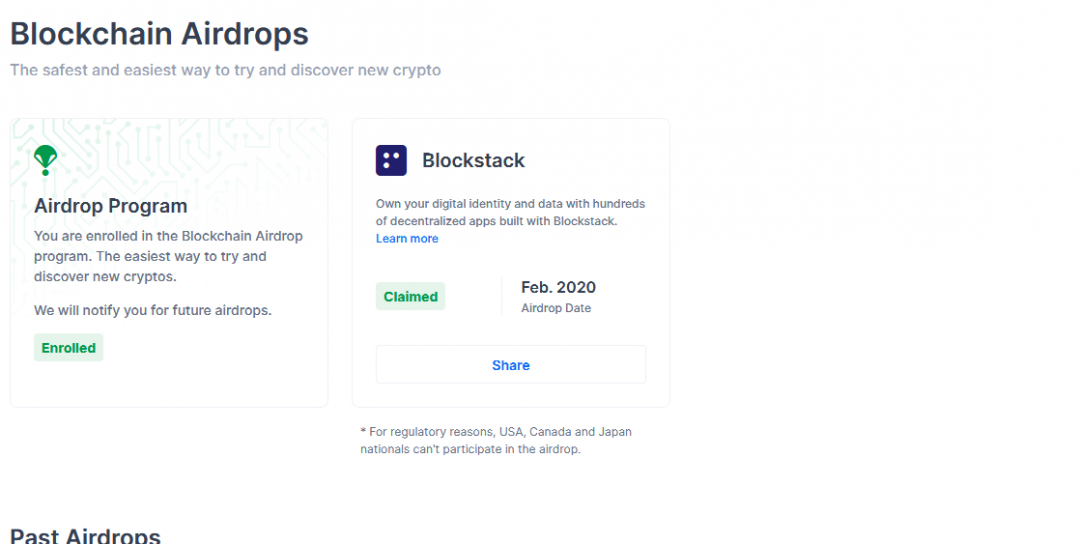Screen dimensions: 1080x544
Task: Click the red asterisk before the disclaimer
Action: (363, 432)
